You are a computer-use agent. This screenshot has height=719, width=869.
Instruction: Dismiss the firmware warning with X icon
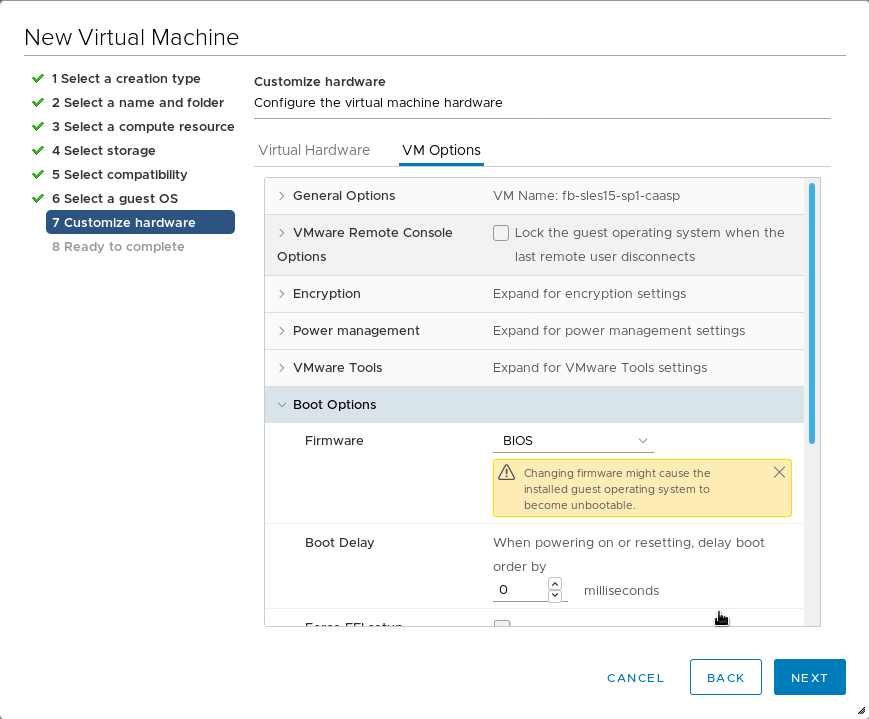tap(779, 472)
